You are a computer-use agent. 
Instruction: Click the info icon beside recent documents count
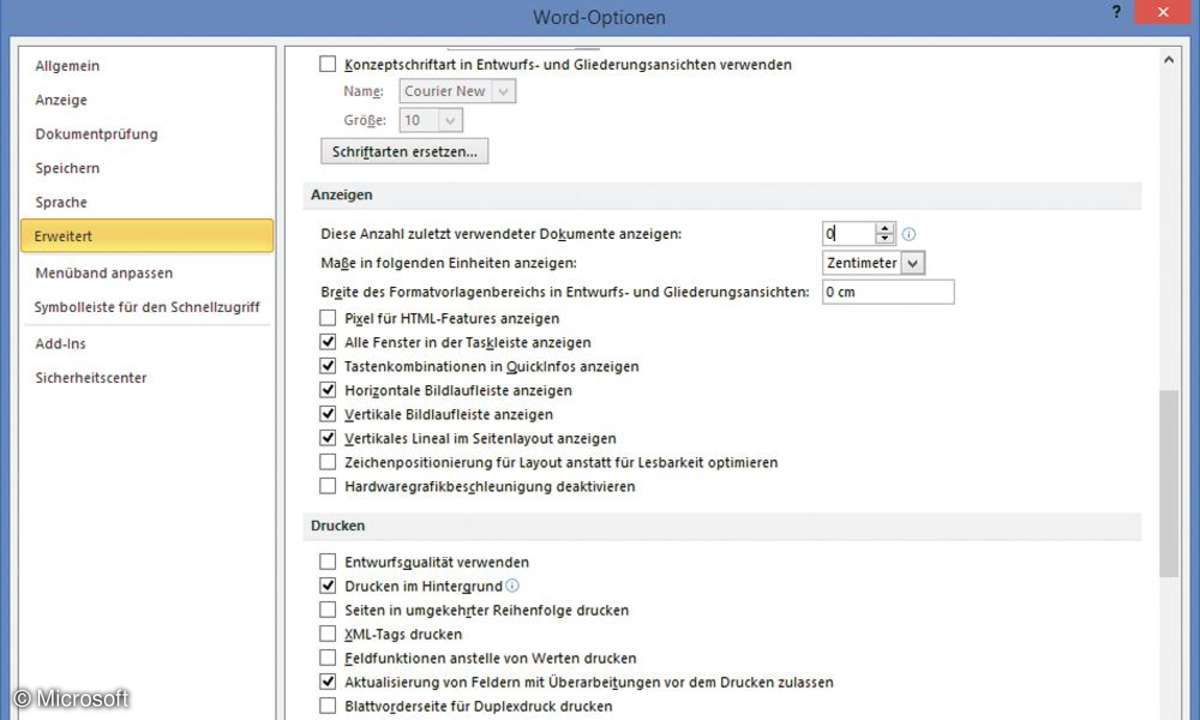(909, 234)
